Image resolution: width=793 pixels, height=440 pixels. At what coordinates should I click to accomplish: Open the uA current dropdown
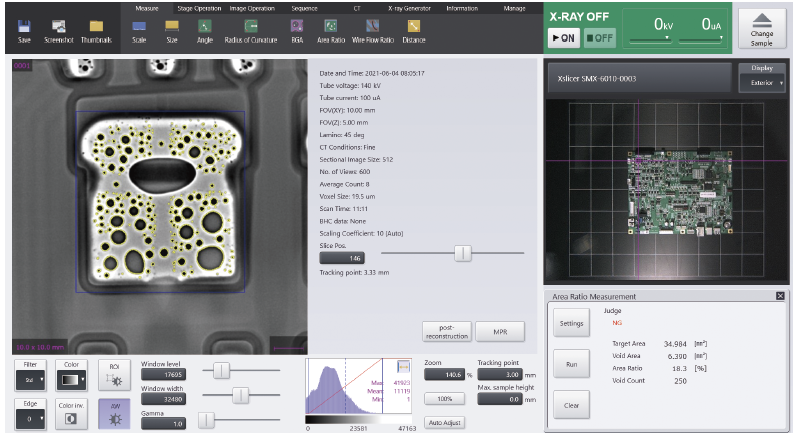[721, 38]
